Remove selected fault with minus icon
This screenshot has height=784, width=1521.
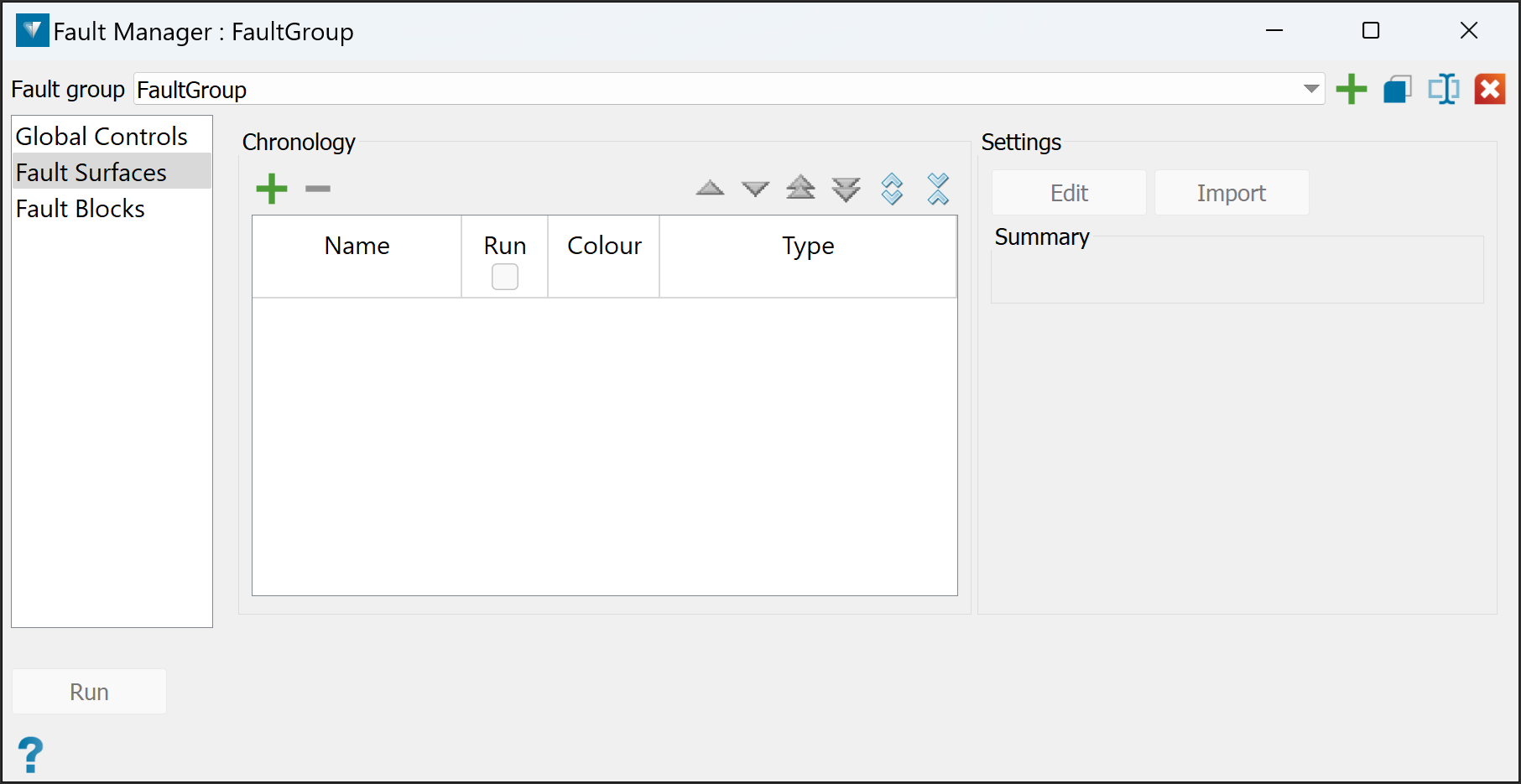[318, 189]
